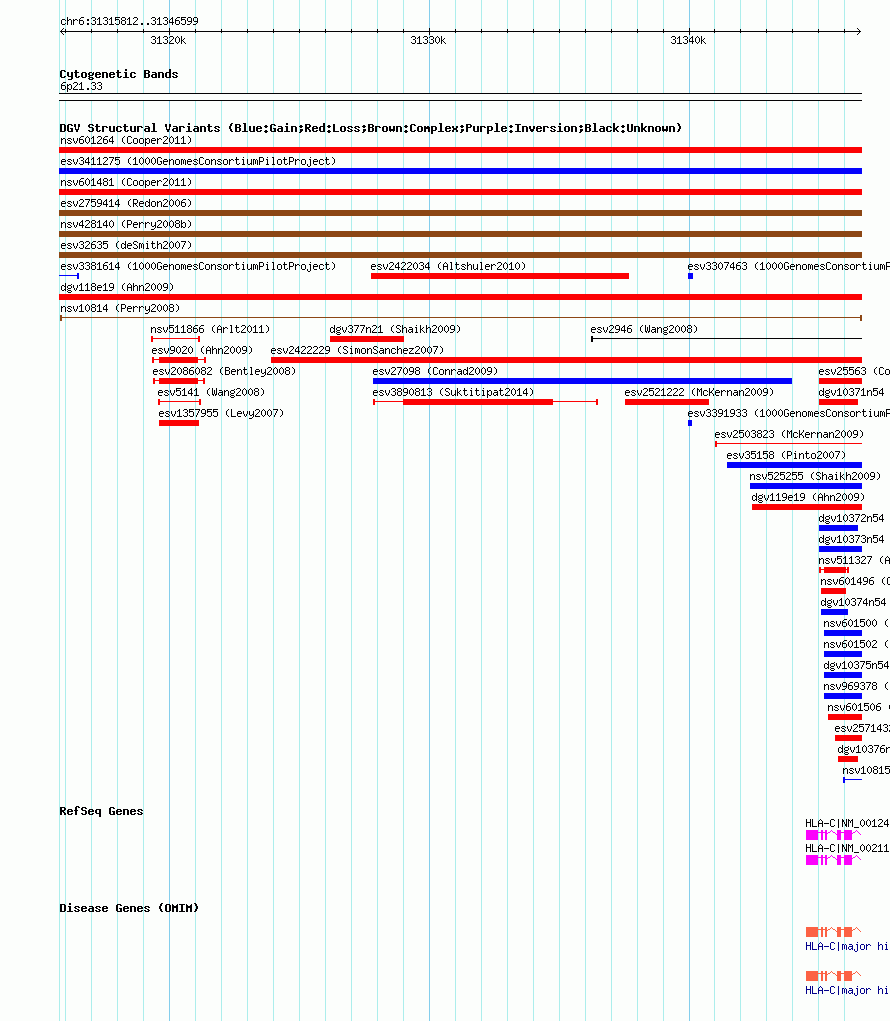Viewport: 890px width, 1021px height.
Task: Click the esv2759414 (Redon2006) label
Action: [126, 203]
